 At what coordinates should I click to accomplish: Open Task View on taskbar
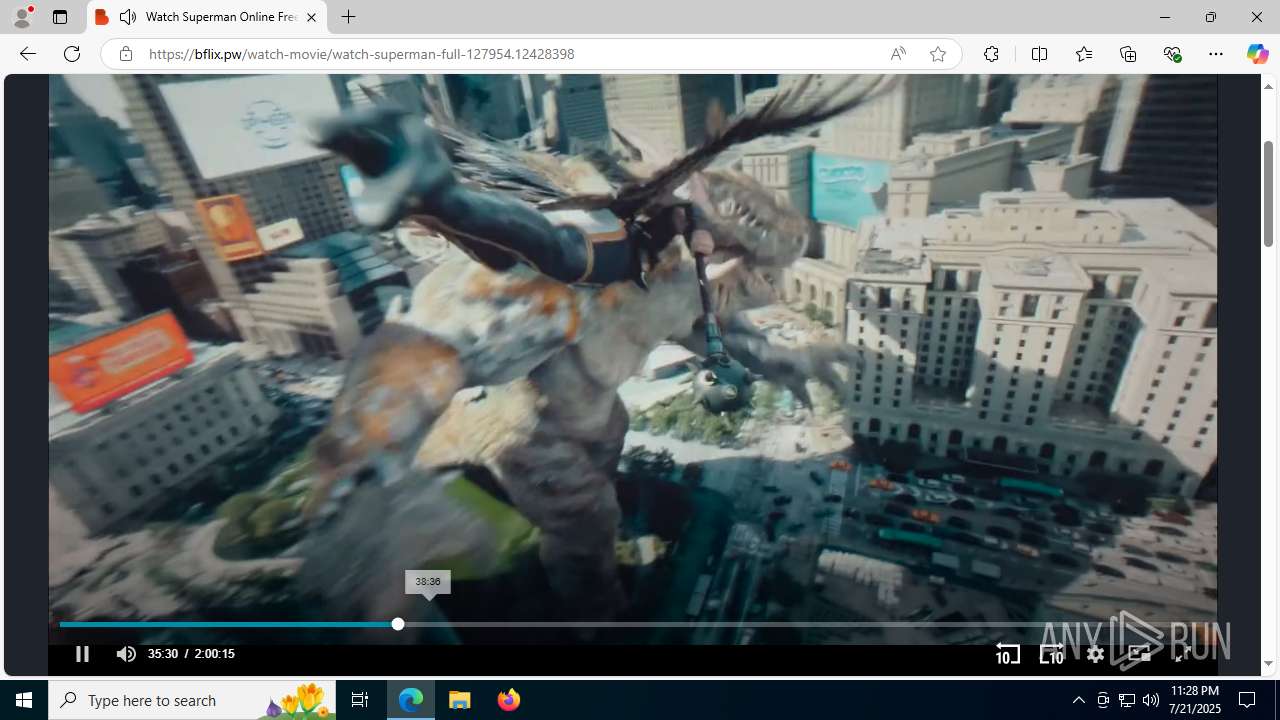tap(360, 700)
